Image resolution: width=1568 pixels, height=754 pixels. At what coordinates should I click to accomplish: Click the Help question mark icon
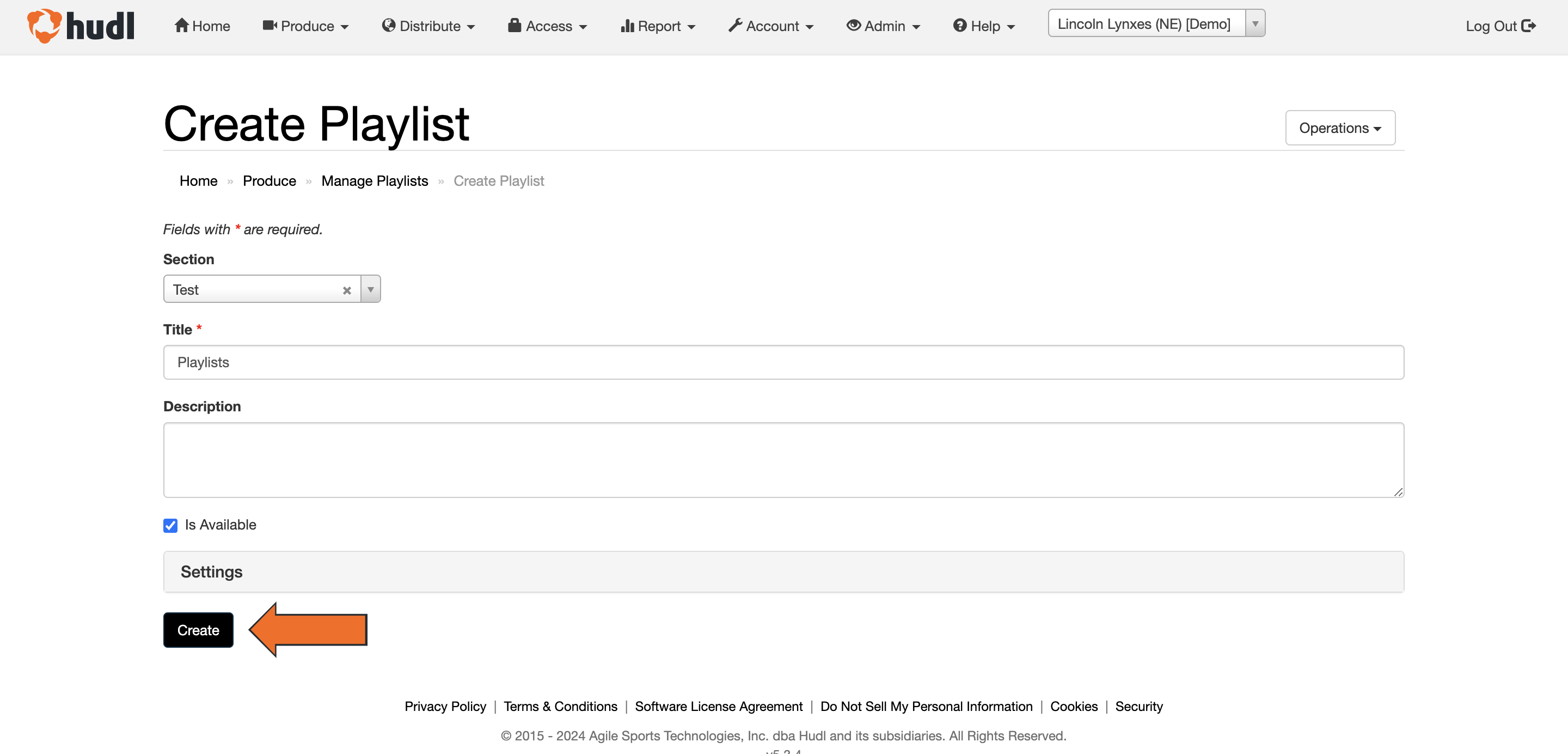pos(959,26)
